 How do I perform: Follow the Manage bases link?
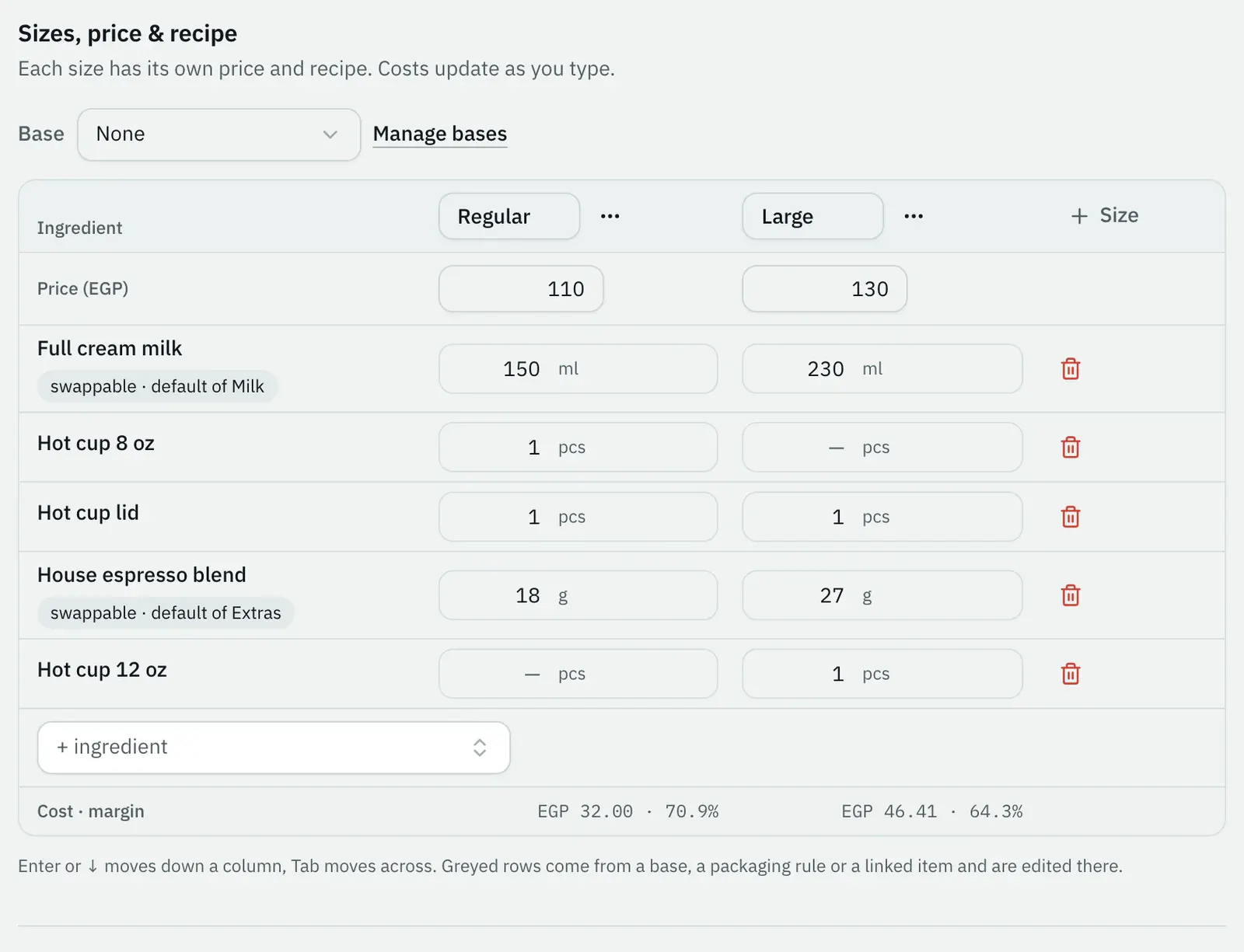[440, 134]
